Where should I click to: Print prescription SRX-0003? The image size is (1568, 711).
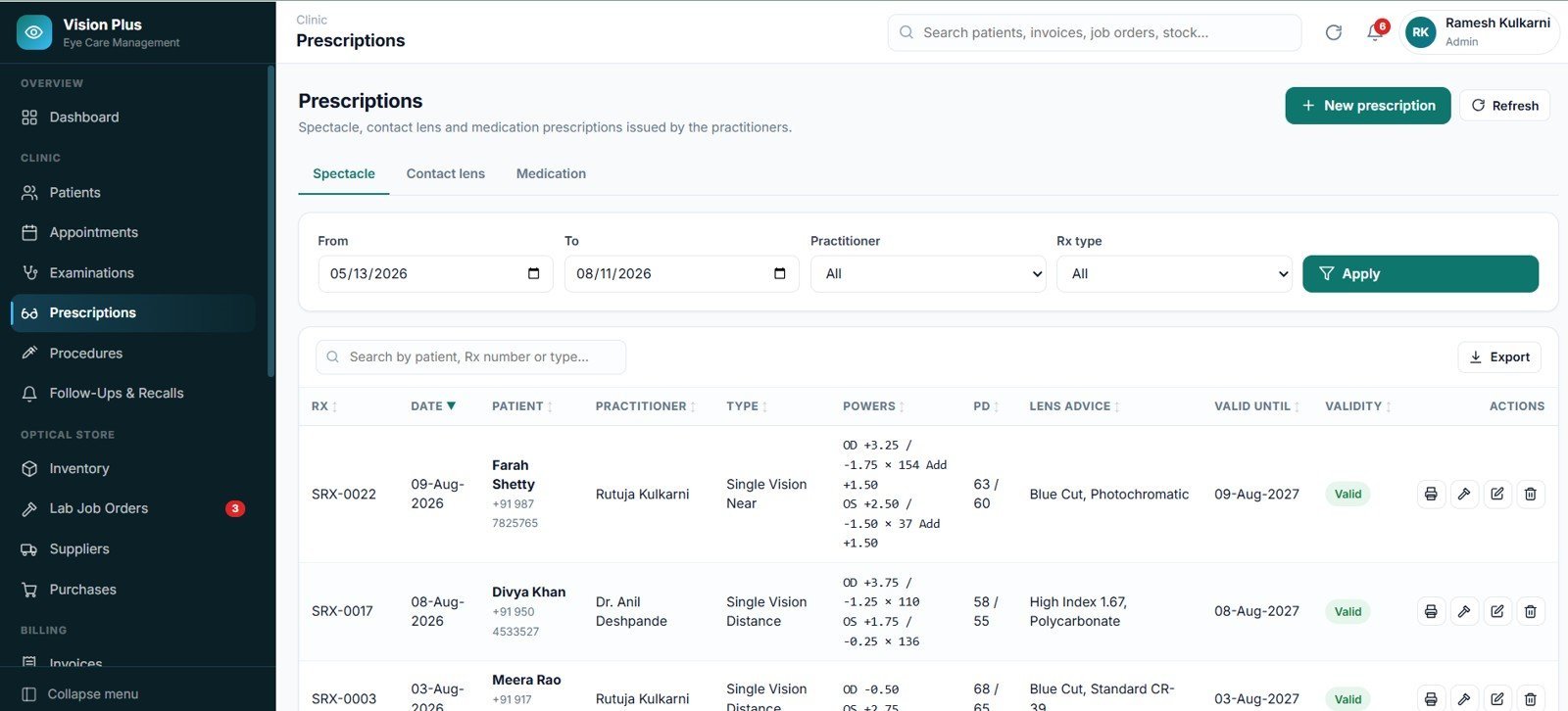coord(1431,698)
